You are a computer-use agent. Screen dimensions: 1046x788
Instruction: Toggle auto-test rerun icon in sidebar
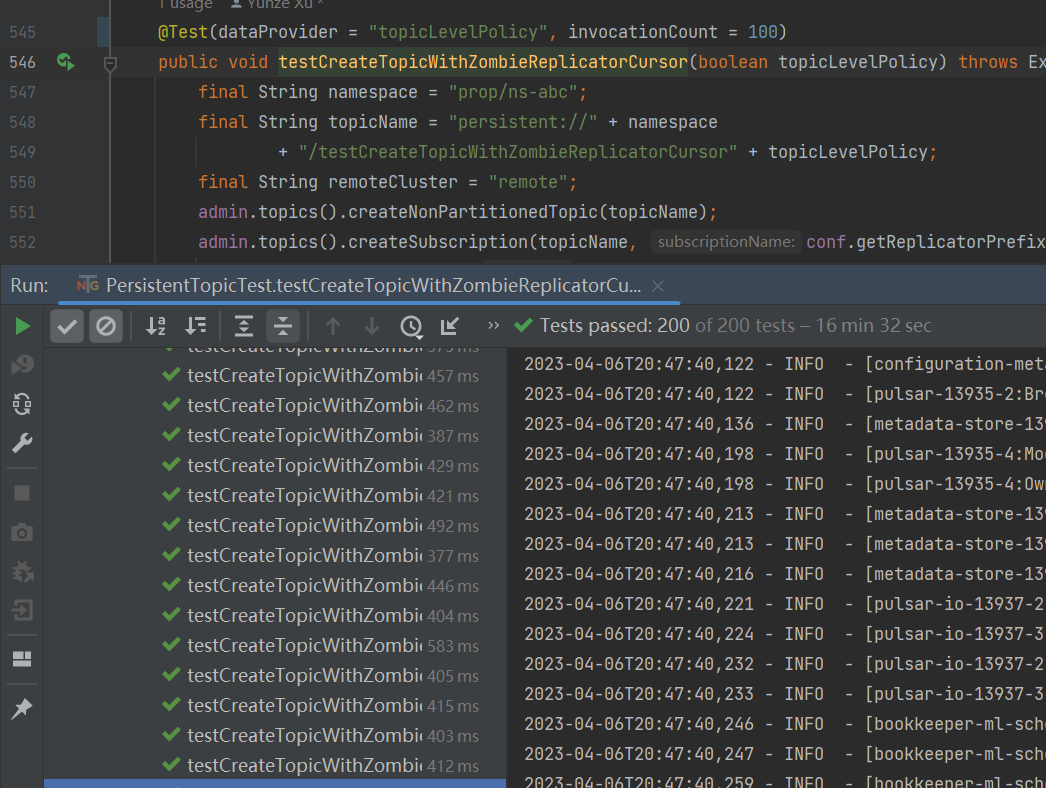point(22,404)
